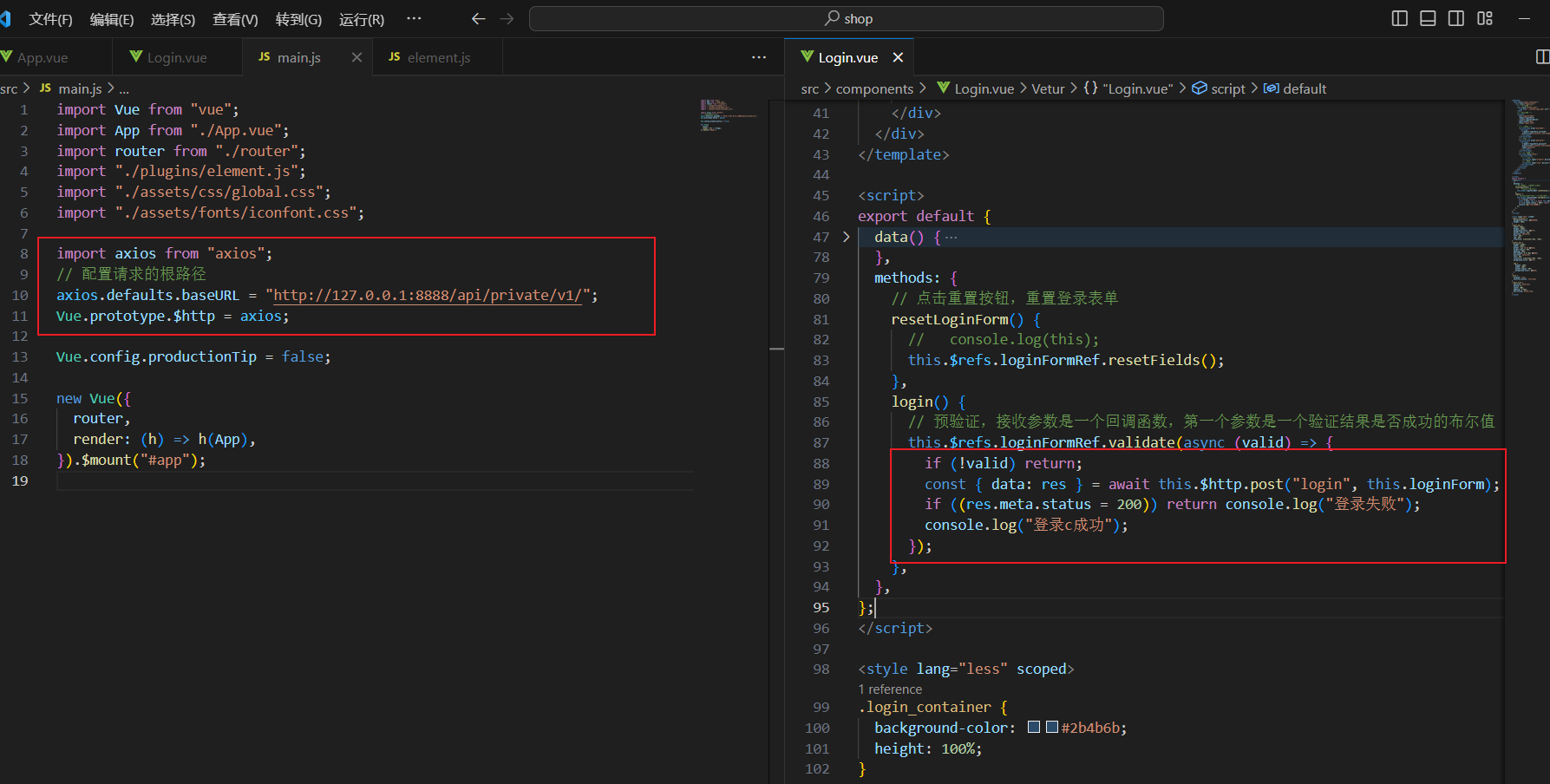Viewport: 1550px width, 784px height.
Task: Open the 'default' breadcrumb symbol dropdown
Action: (x=1304, y=88)
